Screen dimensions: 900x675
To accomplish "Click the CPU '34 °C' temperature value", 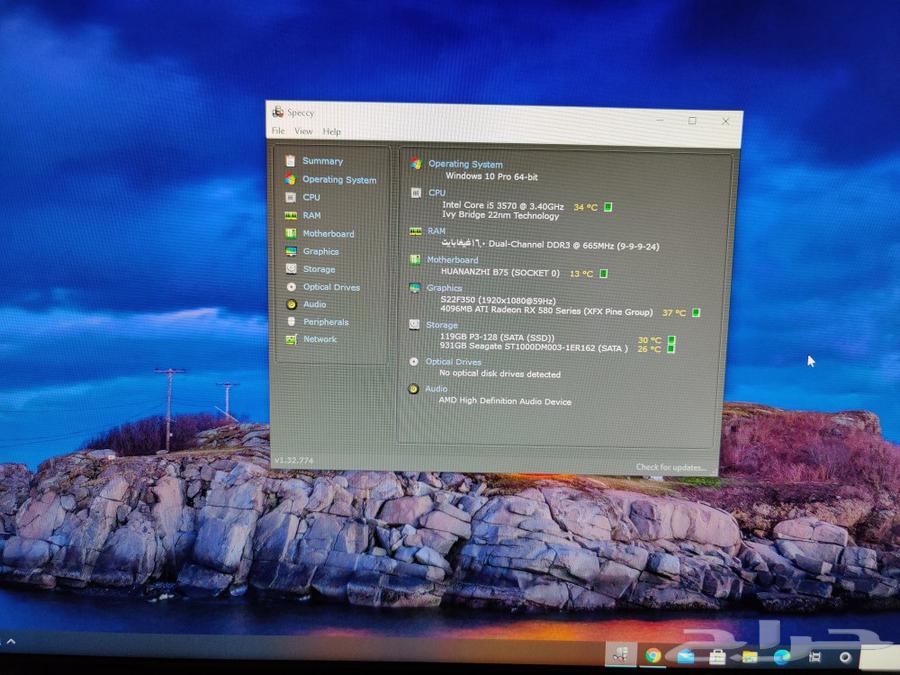I will click(x=585, y=207).
